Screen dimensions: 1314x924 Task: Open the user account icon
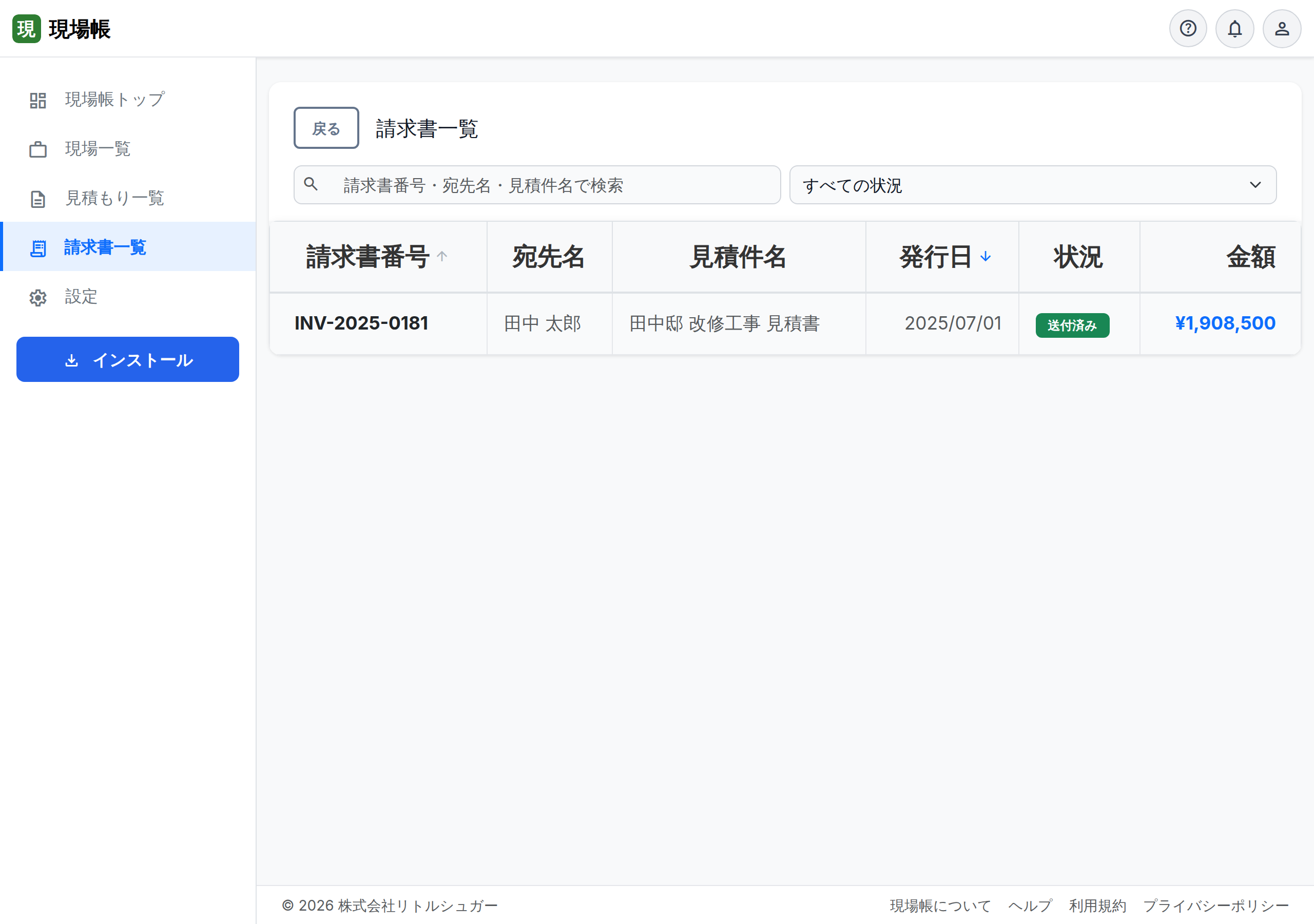[x=1282, y=29]
